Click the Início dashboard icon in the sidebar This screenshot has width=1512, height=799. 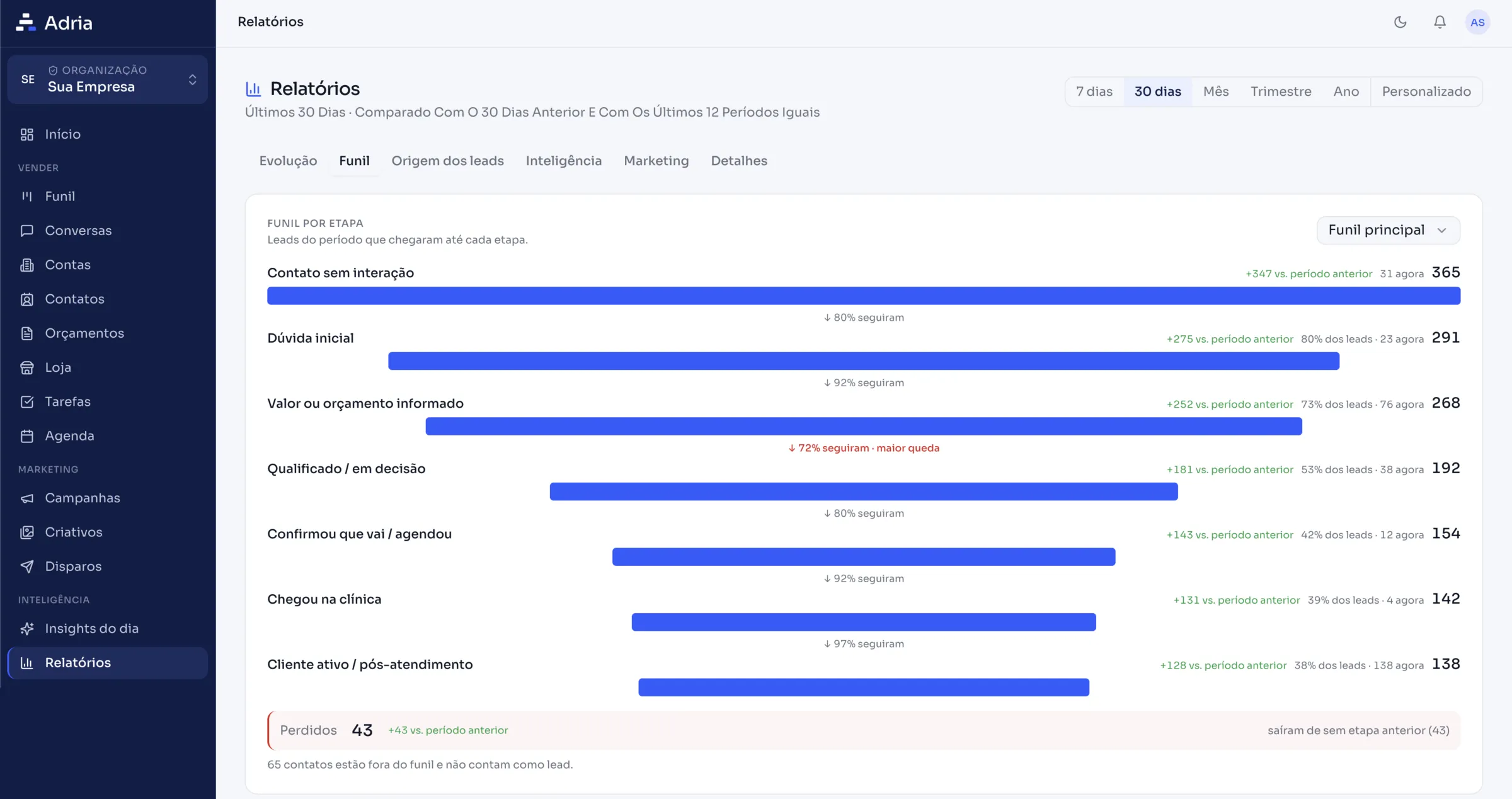26,134
